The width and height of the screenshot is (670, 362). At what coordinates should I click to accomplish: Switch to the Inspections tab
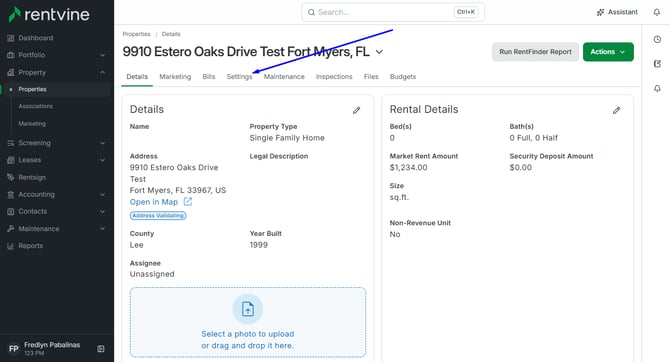(334, 77)
